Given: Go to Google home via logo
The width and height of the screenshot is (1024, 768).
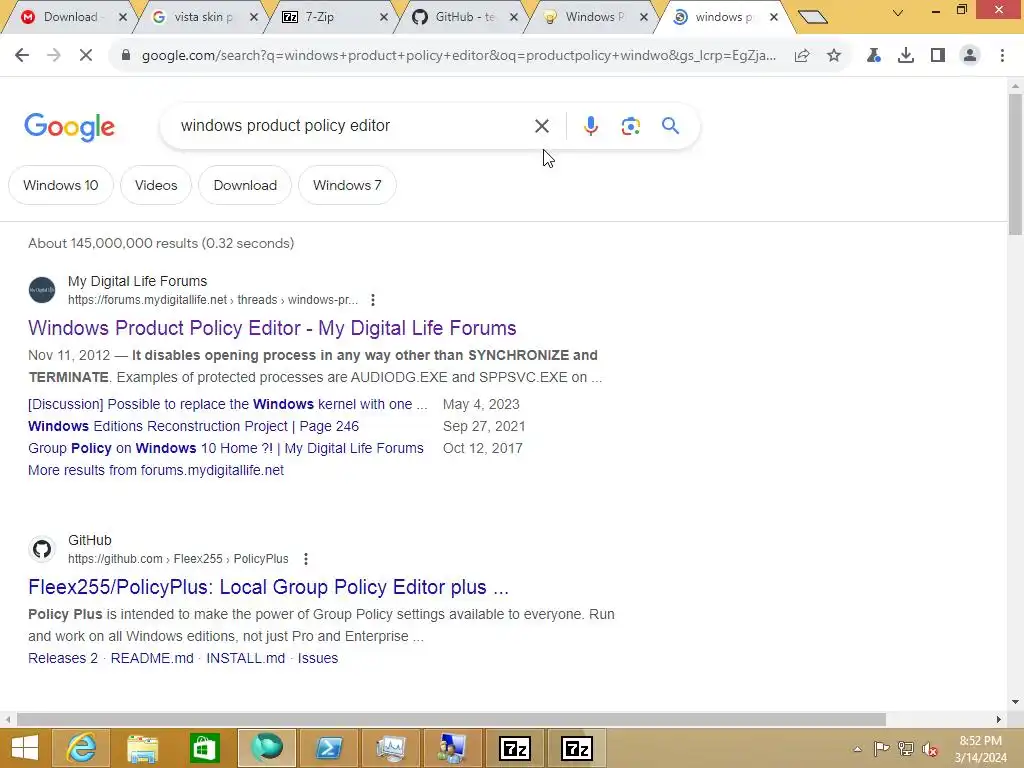Looking at the screenshot, I should (x=69, y=127).
